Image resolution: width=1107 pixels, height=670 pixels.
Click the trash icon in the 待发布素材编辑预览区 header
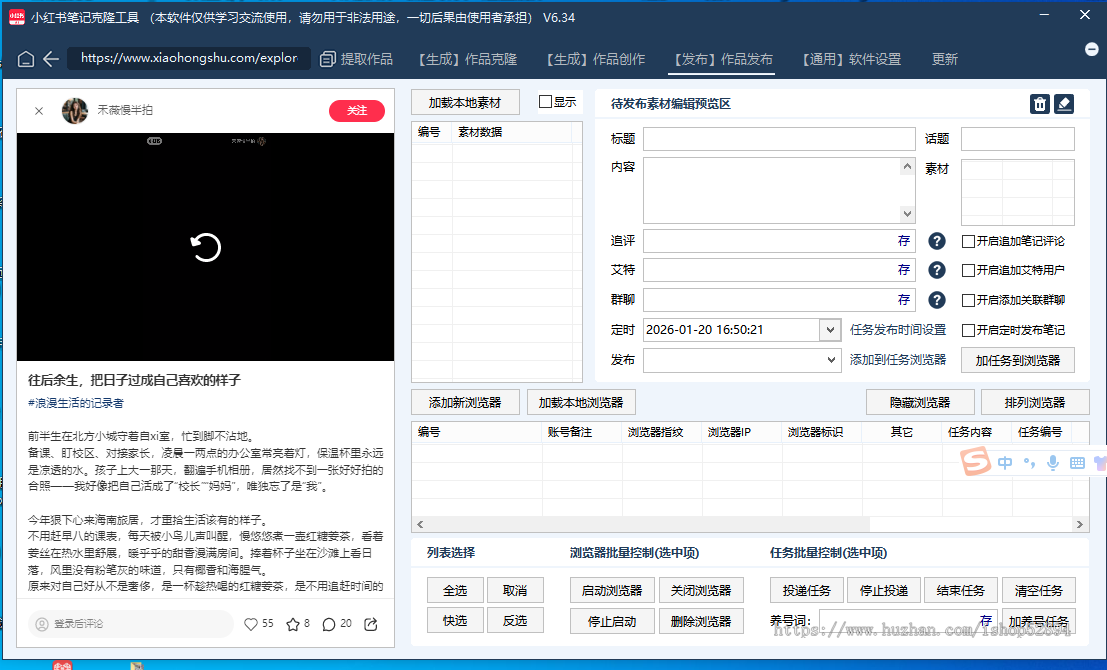click(x=1040, y=104)
